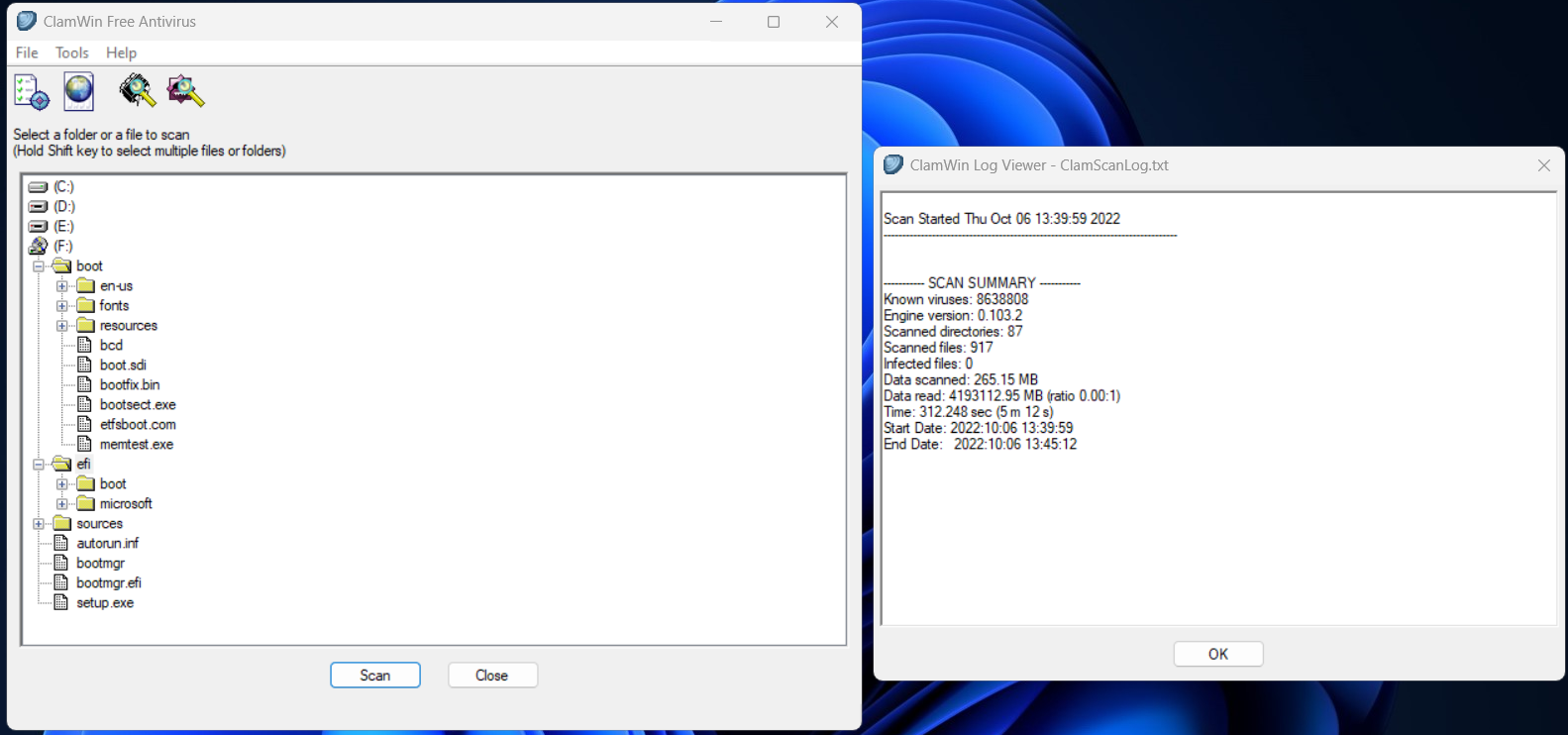1568x735 pixels.
Task: Select the boot.sdi file
Action: click(x=123, y=365)
